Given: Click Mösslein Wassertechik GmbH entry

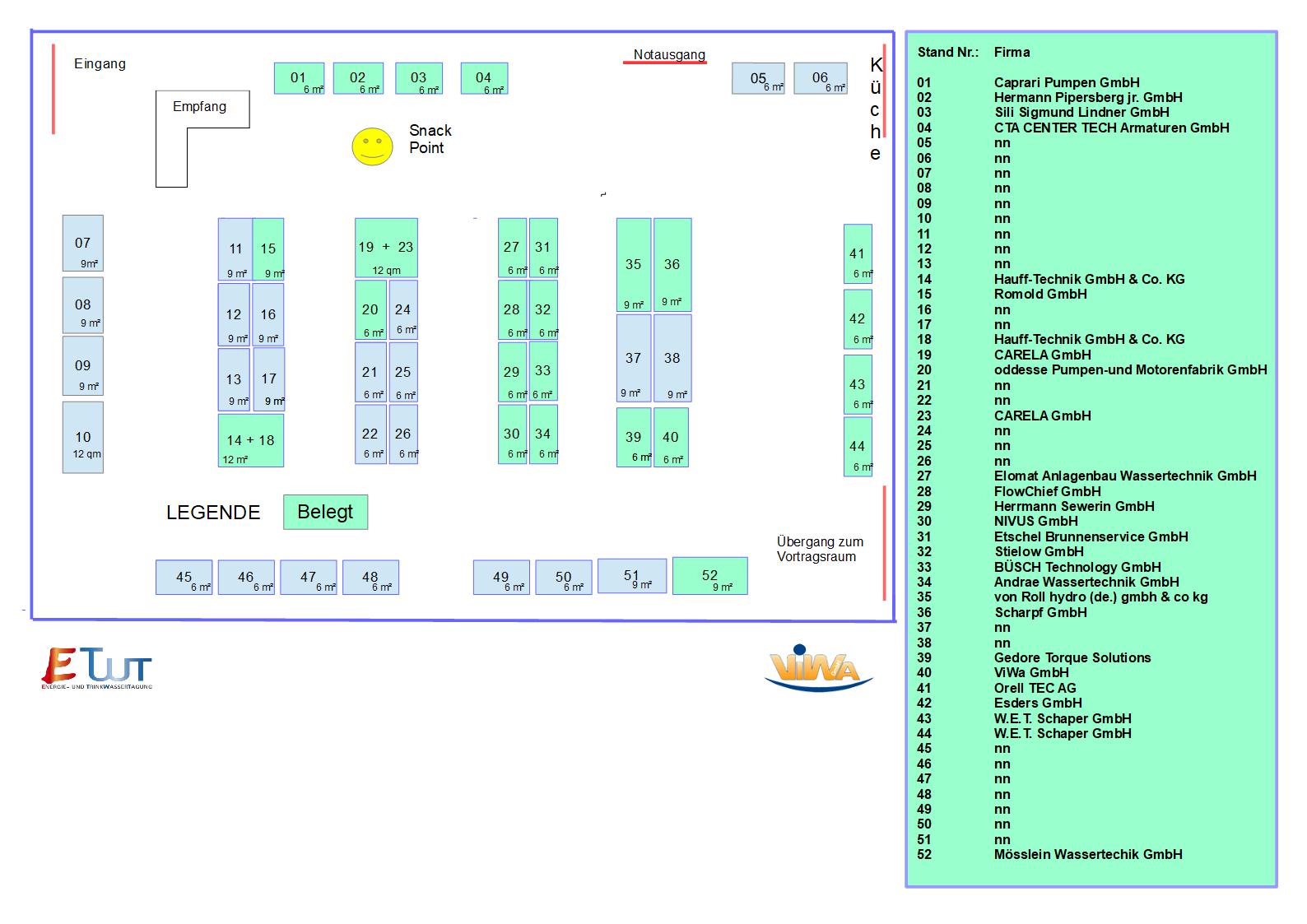Looking at the screenshot, I should (x=1088, y=854).
